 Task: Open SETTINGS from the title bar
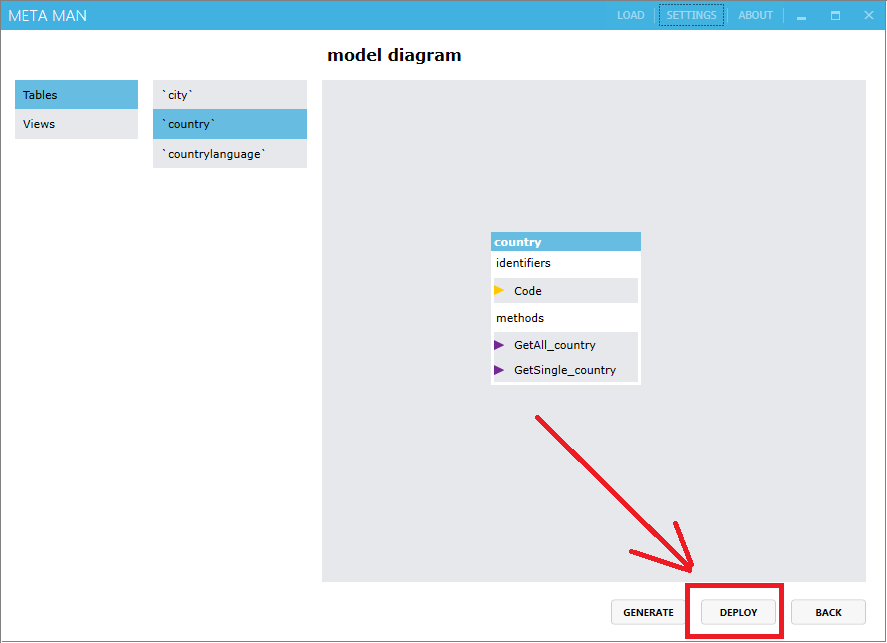(691, 15)
